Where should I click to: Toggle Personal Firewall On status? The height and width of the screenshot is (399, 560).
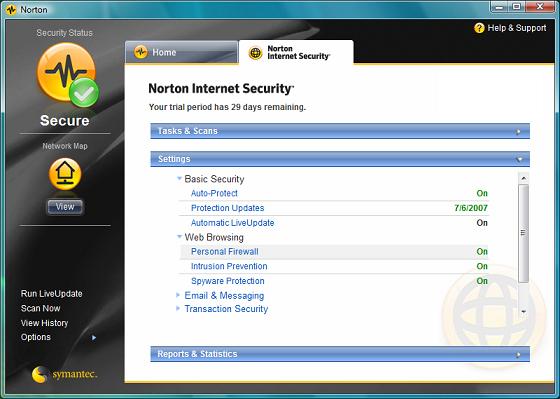482,251
